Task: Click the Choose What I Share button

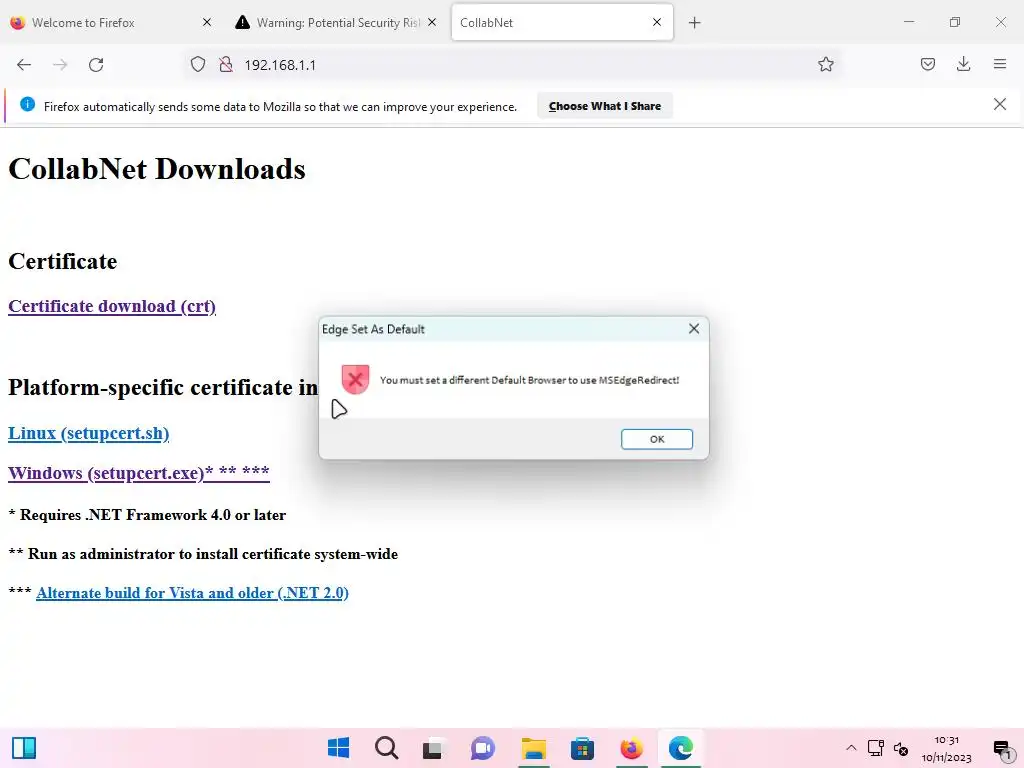Action: pyautogui.click(x=605, y=106)
